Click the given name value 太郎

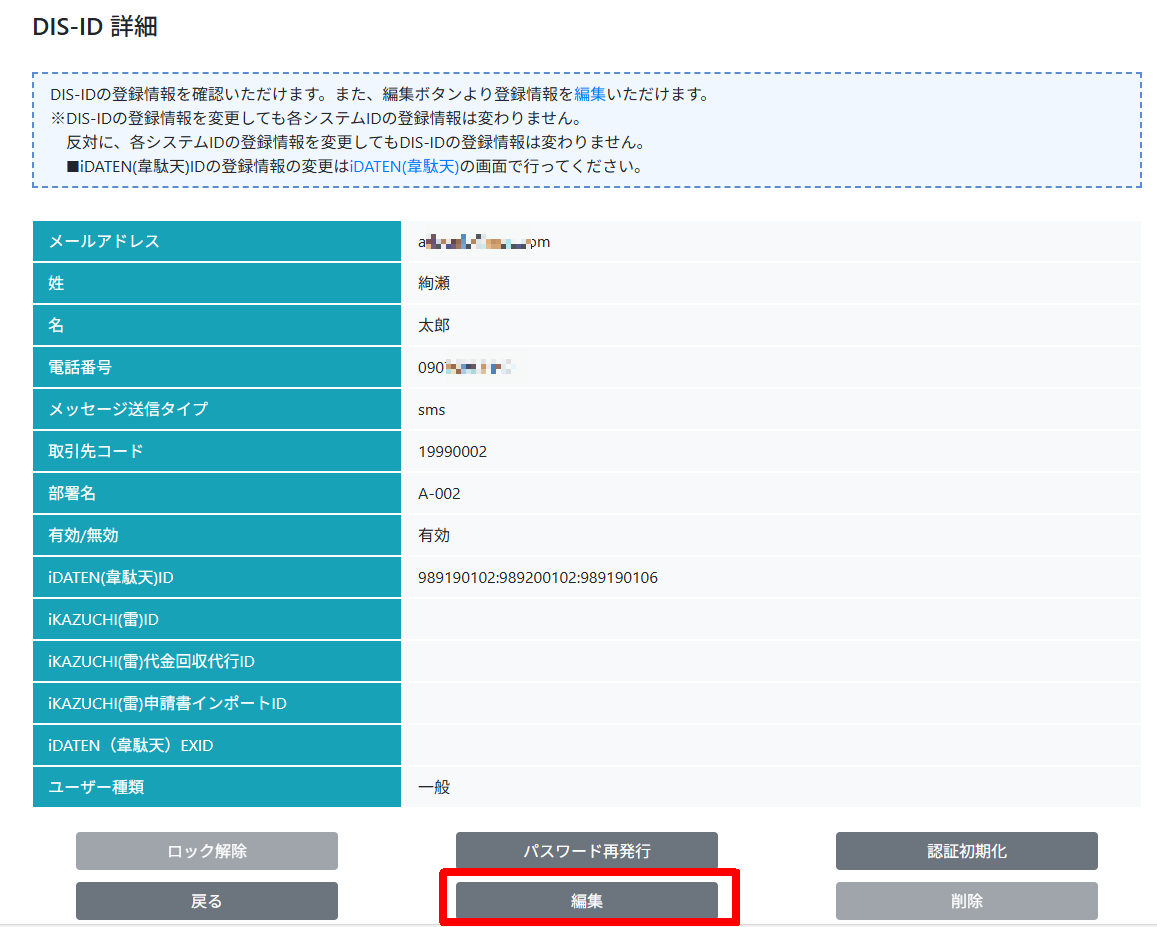[x=434, y=326]
